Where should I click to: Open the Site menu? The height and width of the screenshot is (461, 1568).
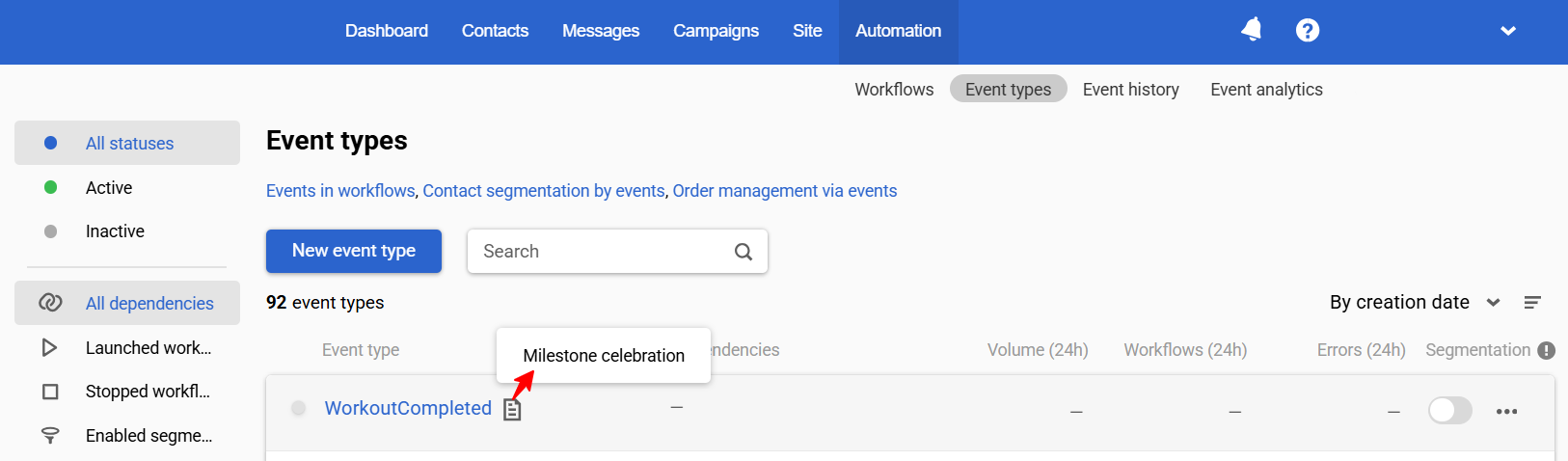pyautogui.click(x=807, y=31)
